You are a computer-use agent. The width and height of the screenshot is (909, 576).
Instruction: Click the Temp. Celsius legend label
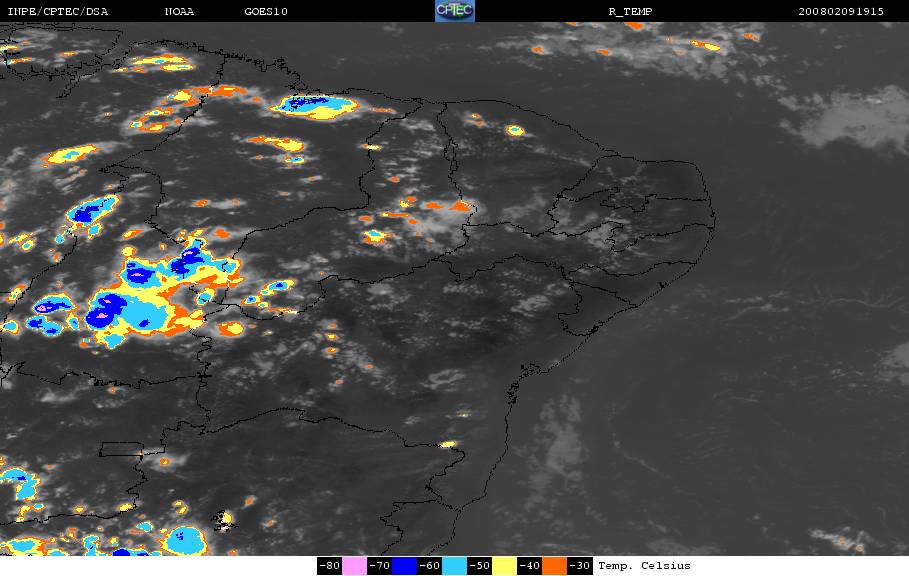[x=644, y=566]
